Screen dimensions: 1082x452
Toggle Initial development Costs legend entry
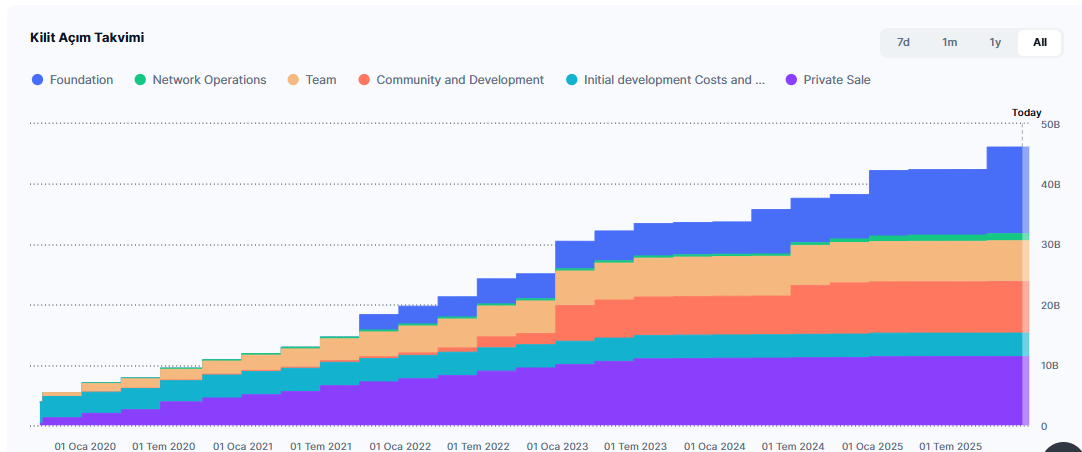[673, 80]
